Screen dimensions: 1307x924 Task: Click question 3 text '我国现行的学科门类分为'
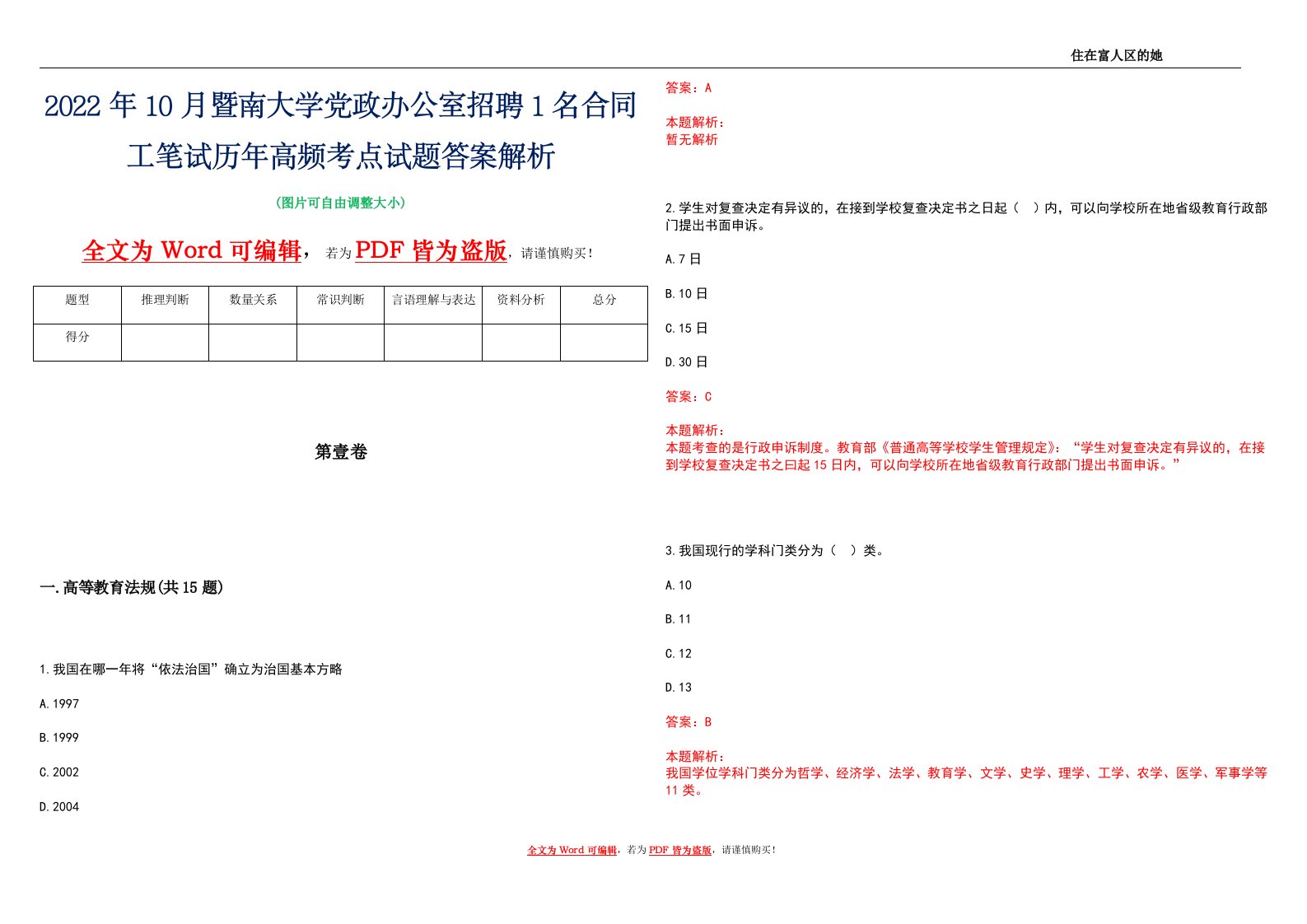(775, 551)
